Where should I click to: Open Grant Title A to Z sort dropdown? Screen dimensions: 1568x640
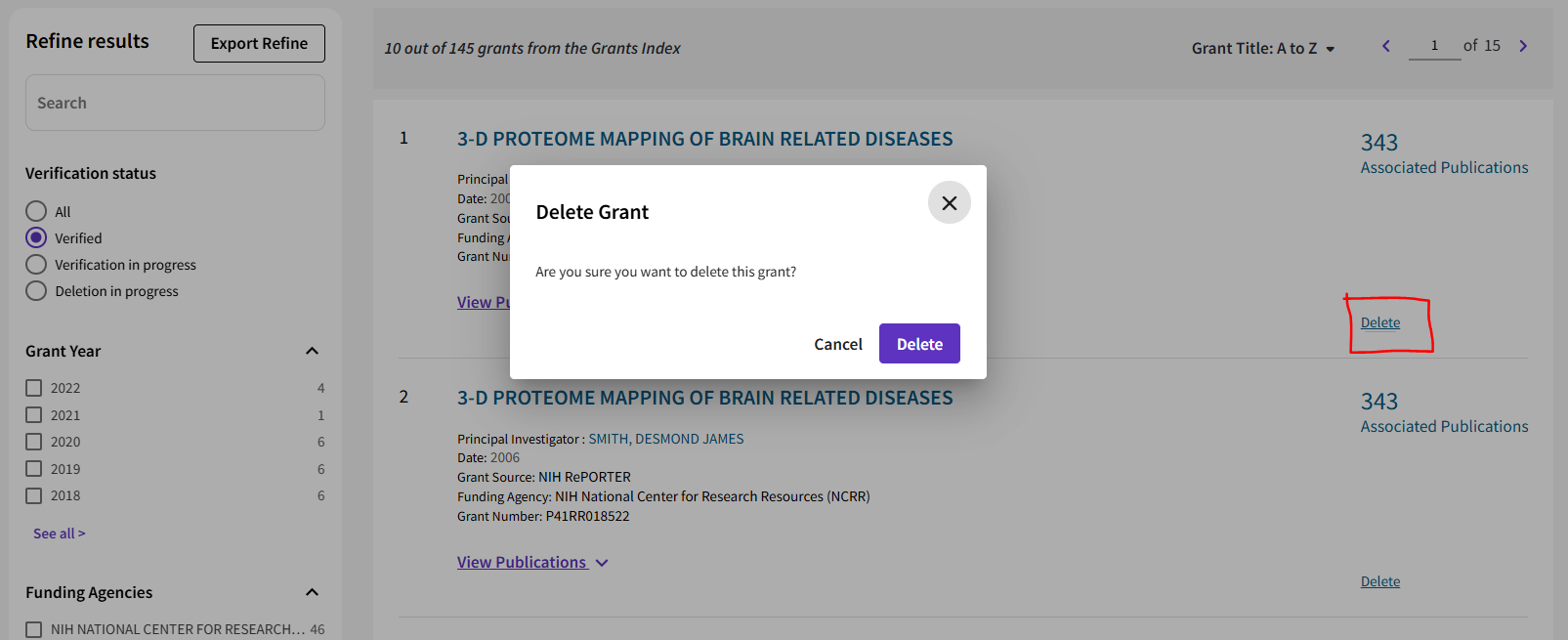[1262, 48]
